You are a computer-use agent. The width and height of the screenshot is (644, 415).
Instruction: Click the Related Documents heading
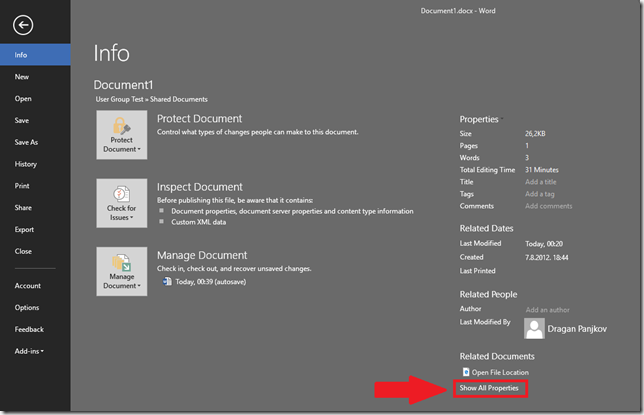coord(497,356)
